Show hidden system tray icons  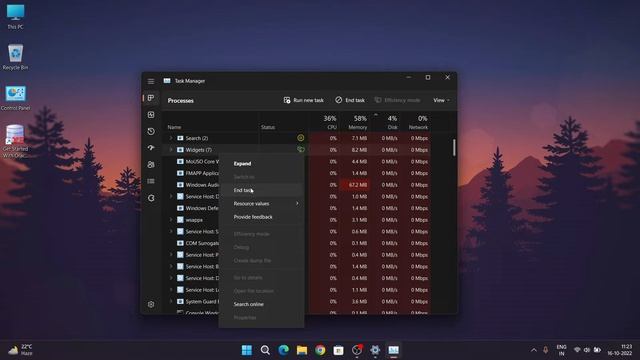[x=533, y=350]
